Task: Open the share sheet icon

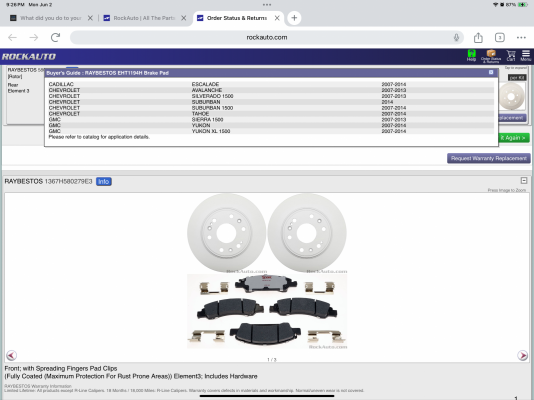Action: coord(478,37)
